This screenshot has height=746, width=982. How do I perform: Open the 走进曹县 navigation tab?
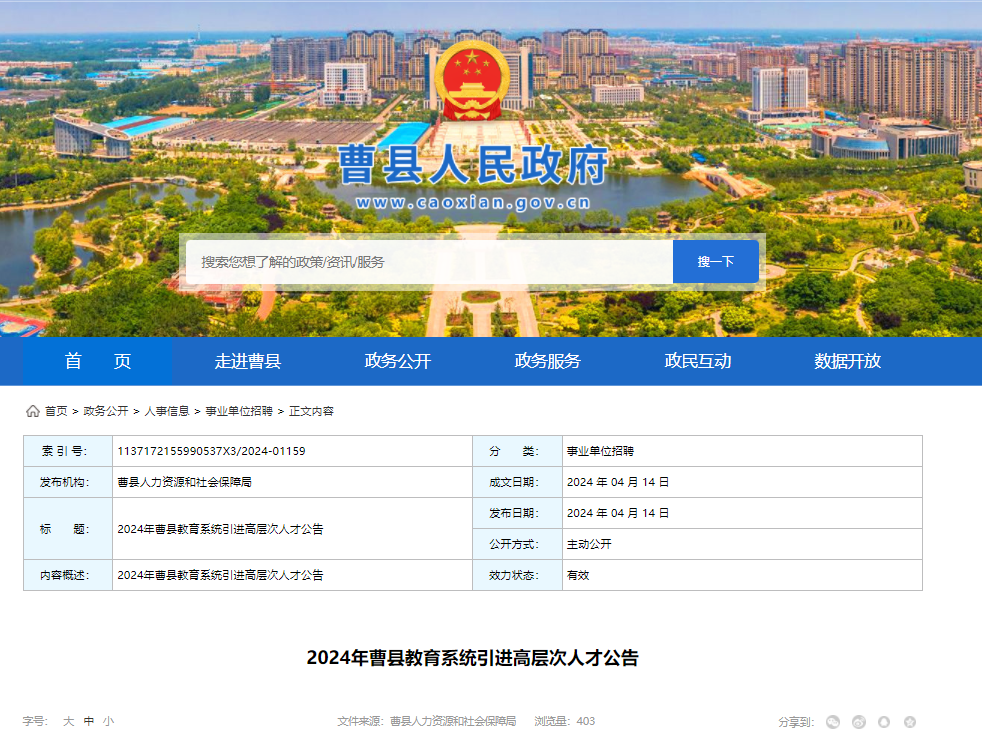(247, 361)
